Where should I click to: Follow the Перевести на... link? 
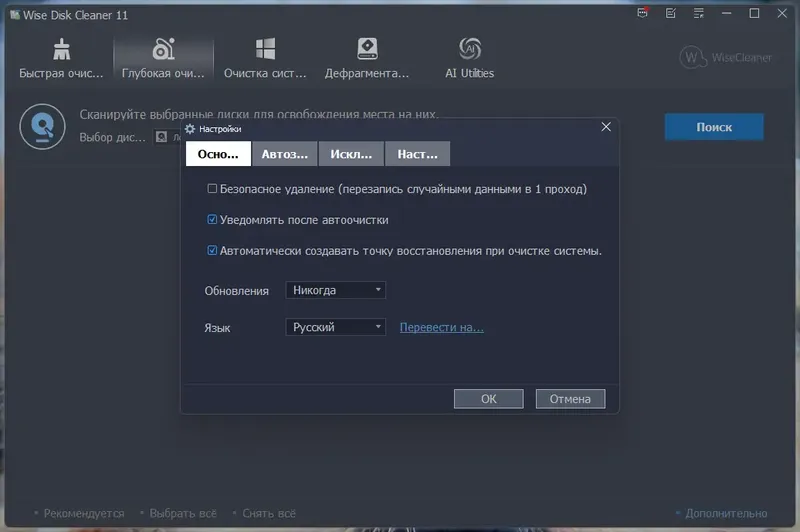coord(442,327)
